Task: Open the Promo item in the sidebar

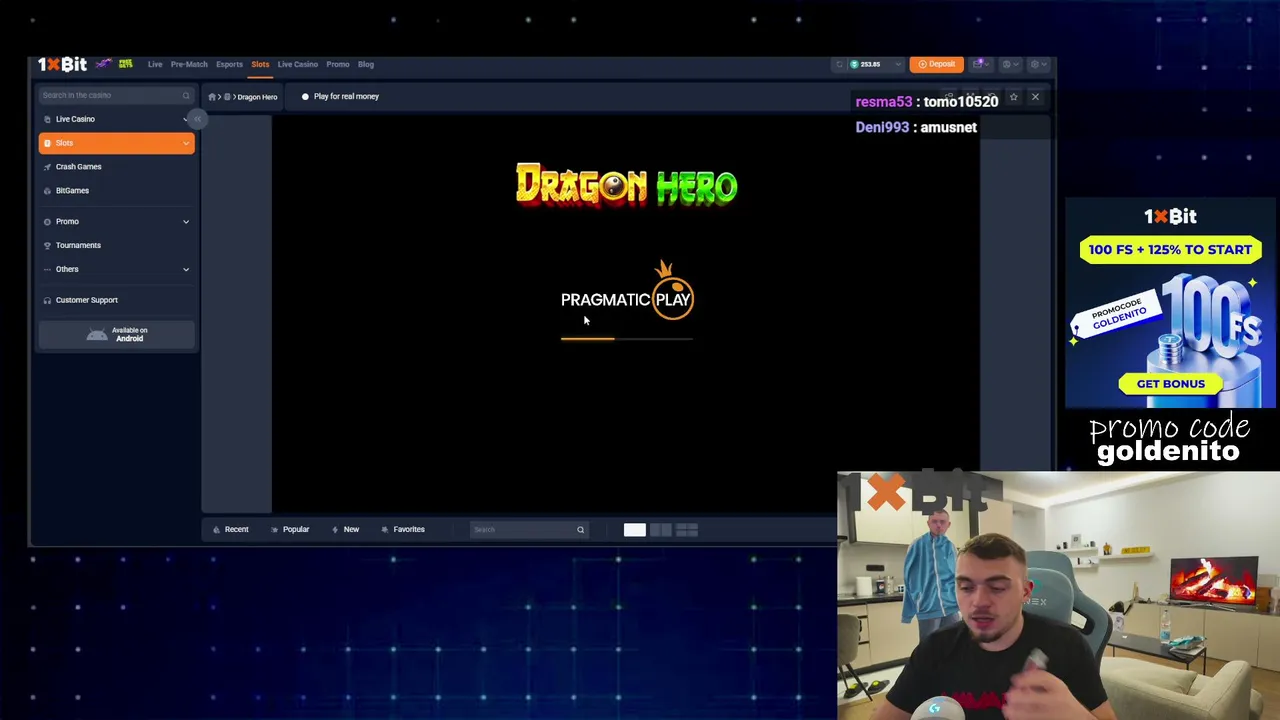Action: click(67, 221)
